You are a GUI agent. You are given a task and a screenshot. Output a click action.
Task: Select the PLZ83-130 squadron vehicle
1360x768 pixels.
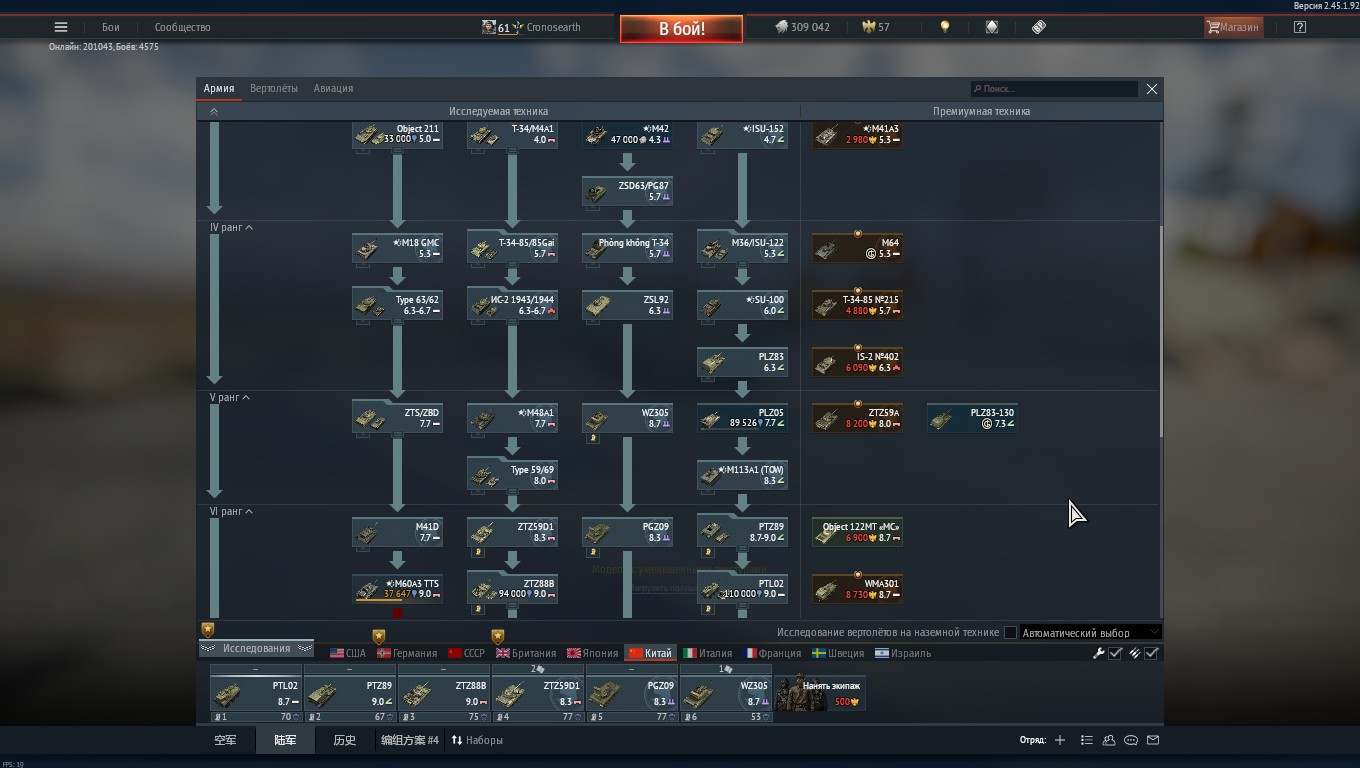[x=972, y=419]
